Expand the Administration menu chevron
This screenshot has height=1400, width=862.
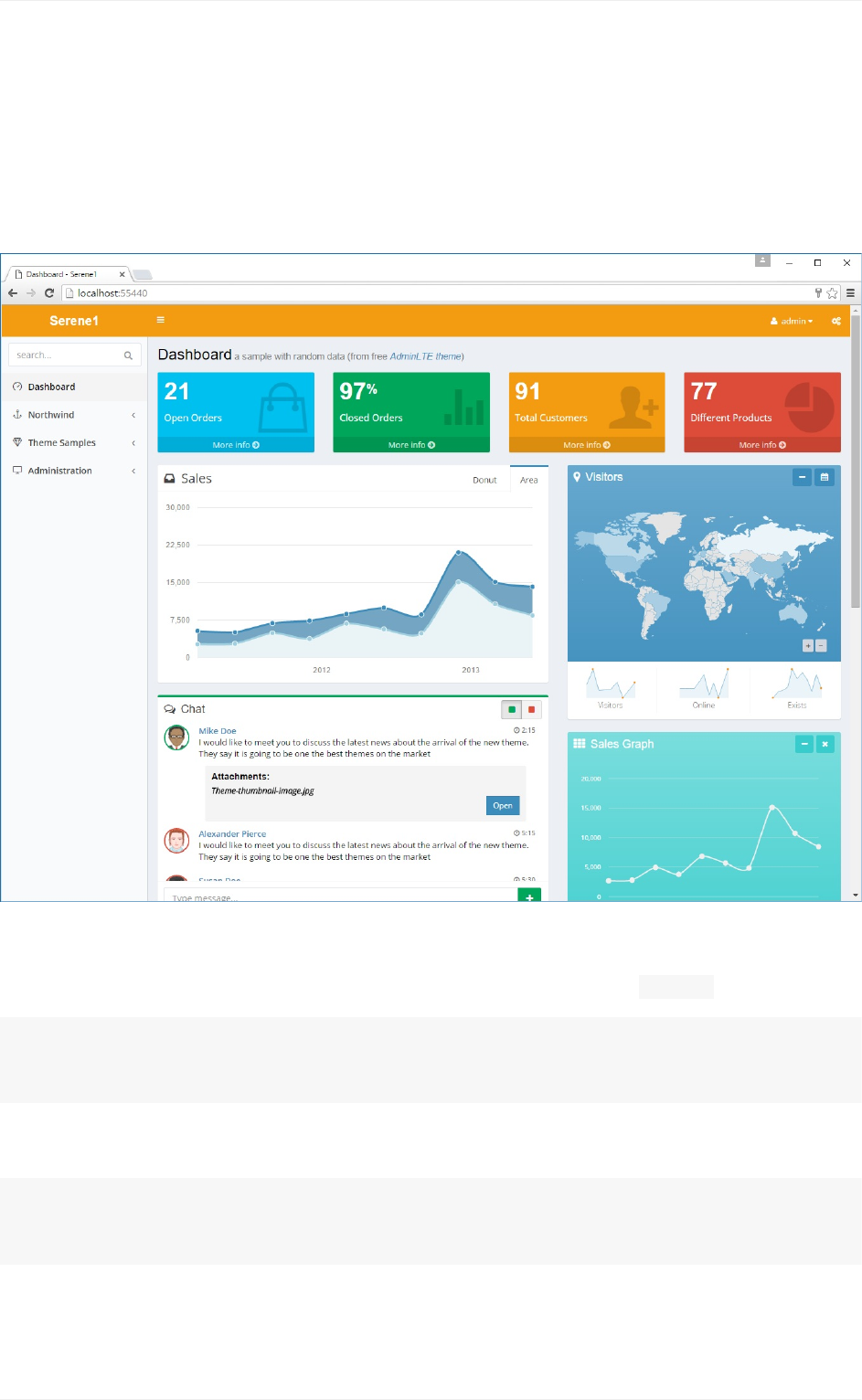[x=133, y=471]
